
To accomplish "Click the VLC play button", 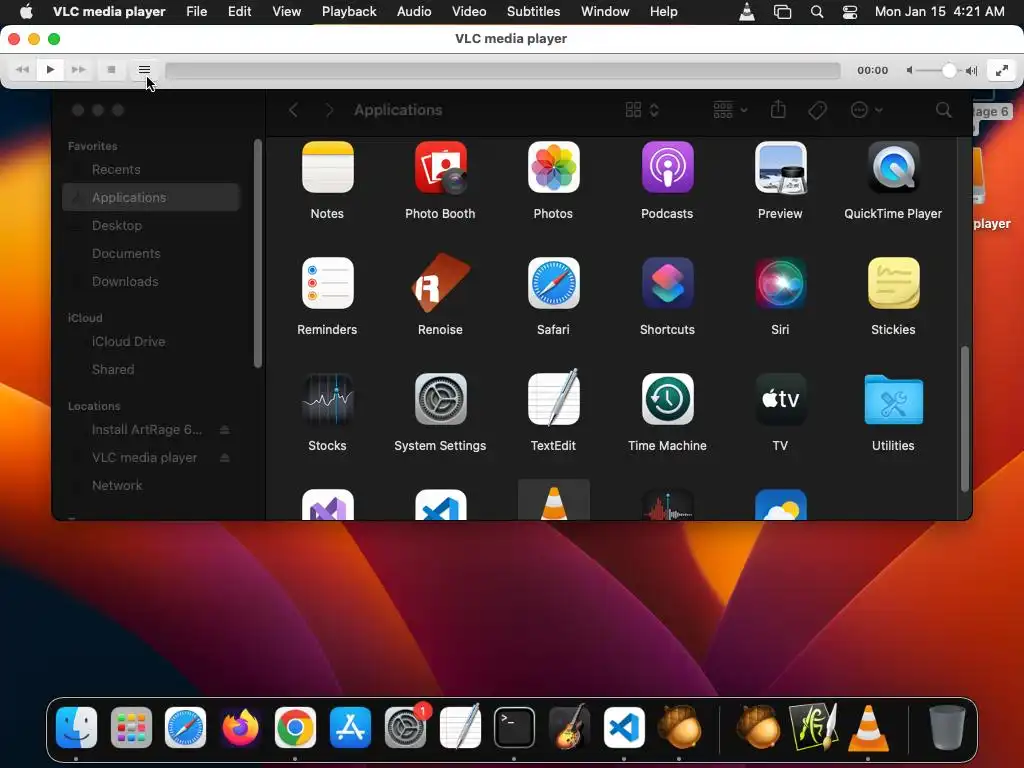I will tap(50, 70).
